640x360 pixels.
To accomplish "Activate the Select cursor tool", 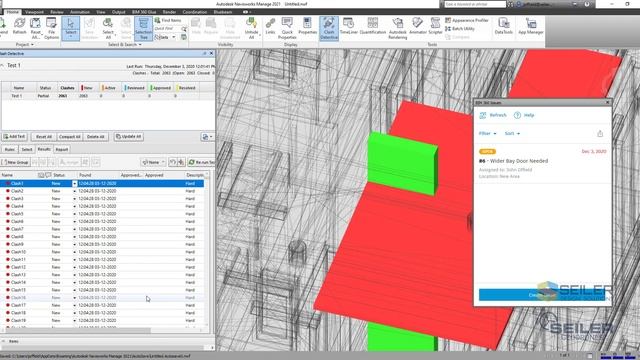I will coord(71,28).
